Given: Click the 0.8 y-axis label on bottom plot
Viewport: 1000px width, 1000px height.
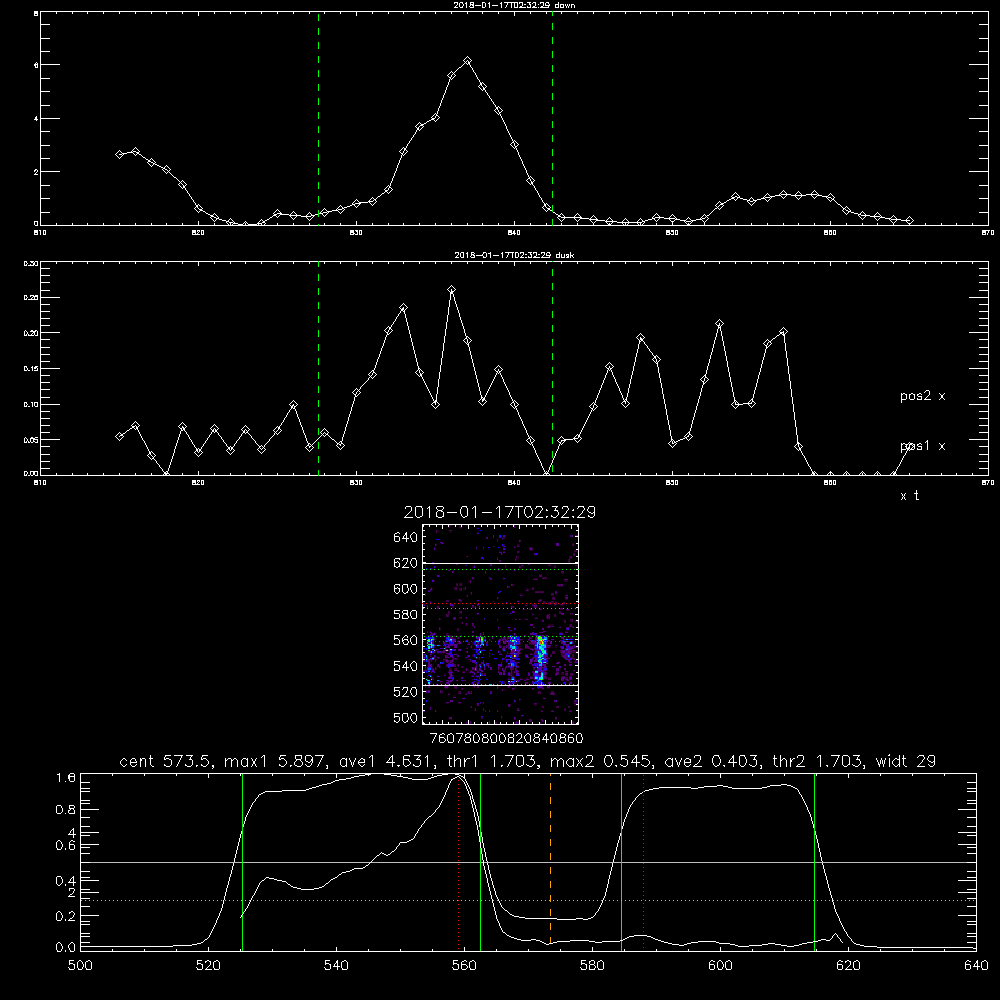Looking at the screenshot, I should pyautogui.click(x=66, y=810).
